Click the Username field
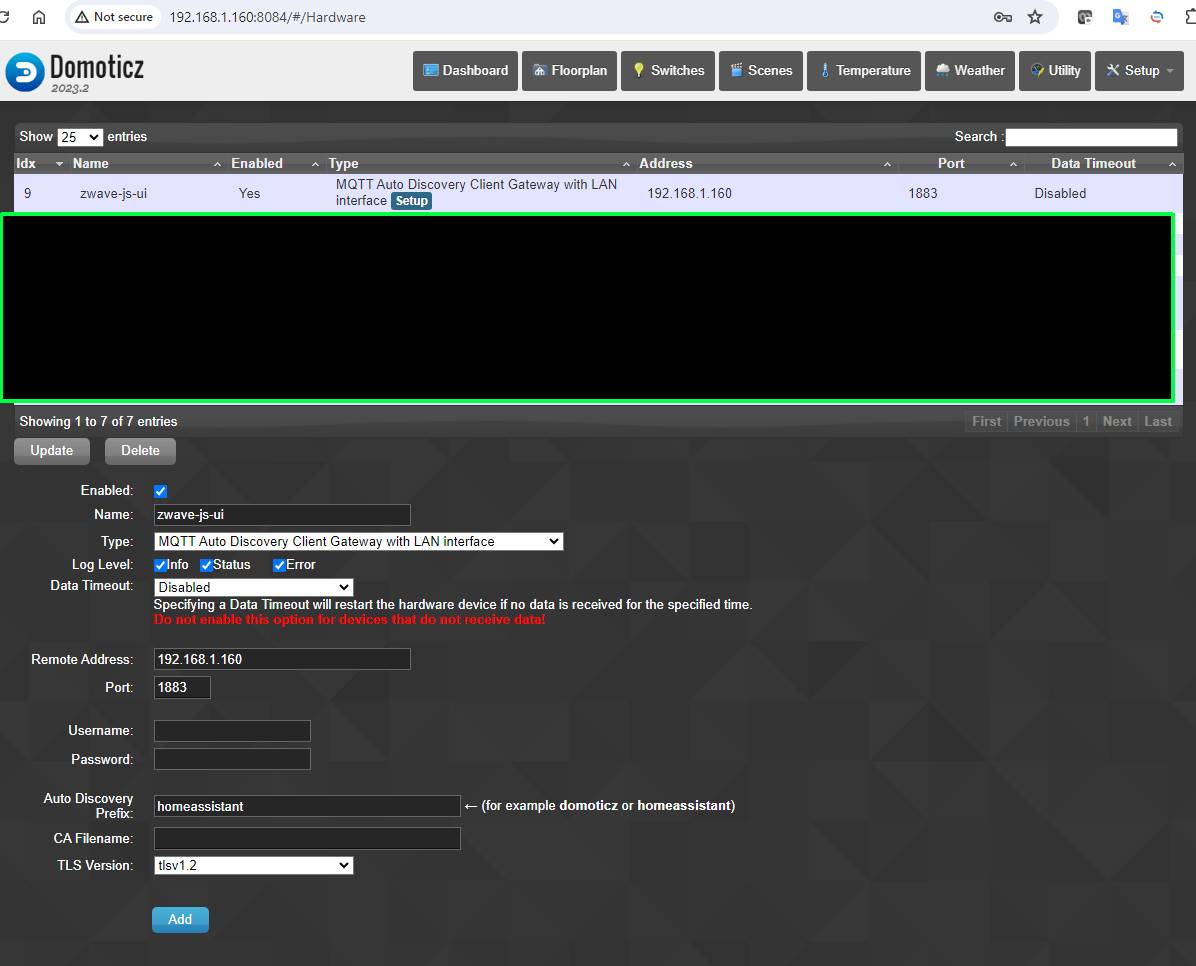 [232, 731]
